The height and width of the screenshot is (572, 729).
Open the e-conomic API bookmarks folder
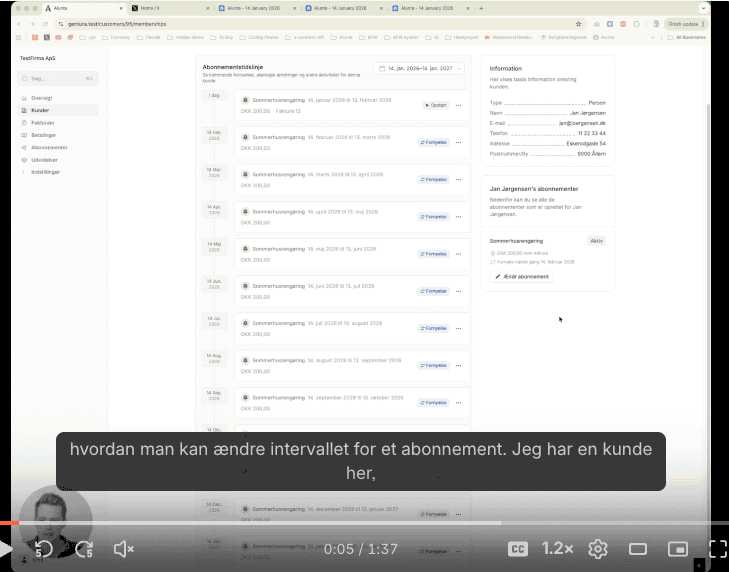tap(304, 37)
